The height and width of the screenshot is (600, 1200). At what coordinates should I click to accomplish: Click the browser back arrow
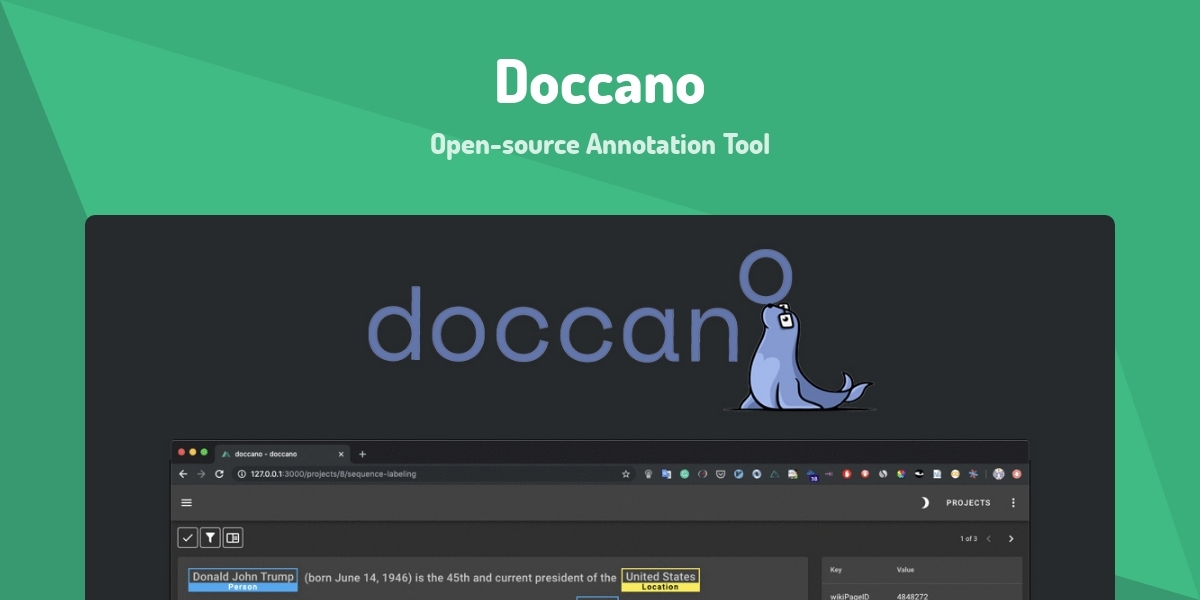183,473
